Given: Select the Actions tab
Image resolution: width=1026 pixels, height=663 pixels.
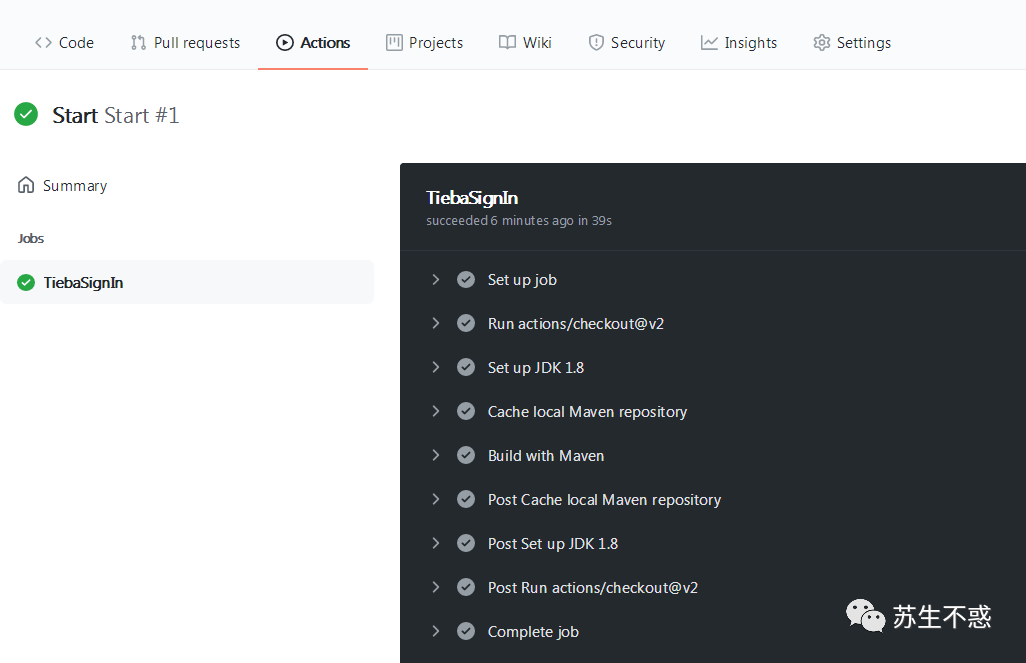Looking at the screenshot, I should (313, 43).
